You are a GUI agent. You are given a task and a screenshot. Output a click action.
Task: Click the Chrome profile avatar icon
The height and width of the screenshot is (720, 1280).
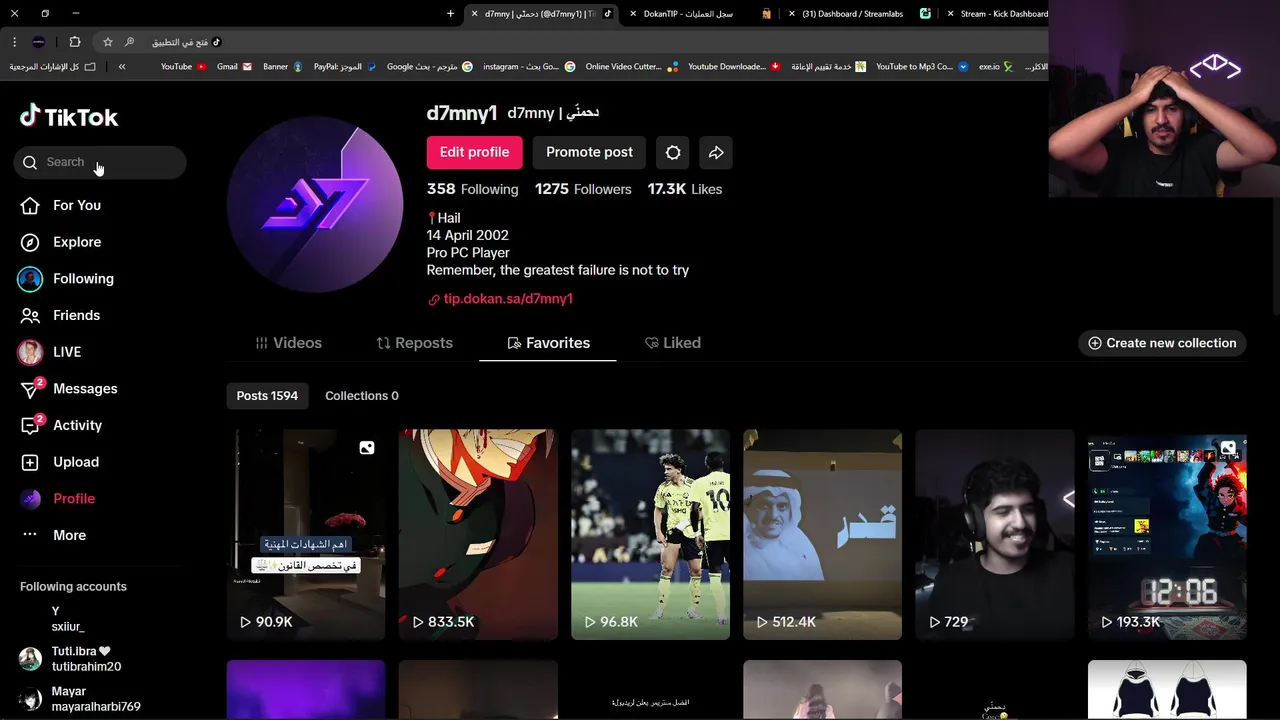(39, 42)
